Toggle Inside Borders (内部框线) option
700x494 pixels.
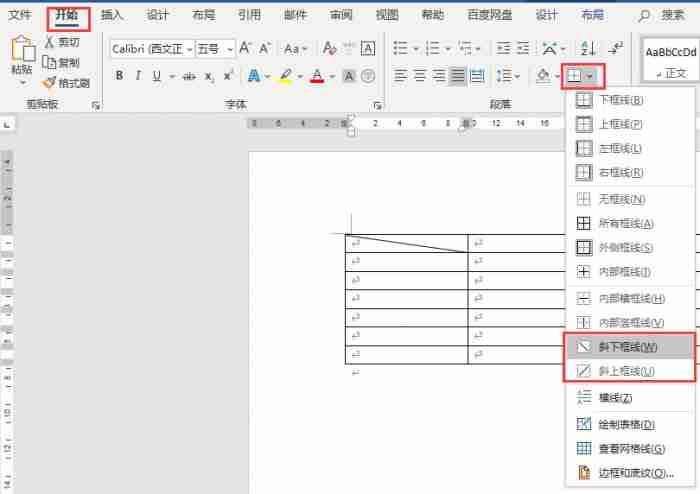pos(629,271)
